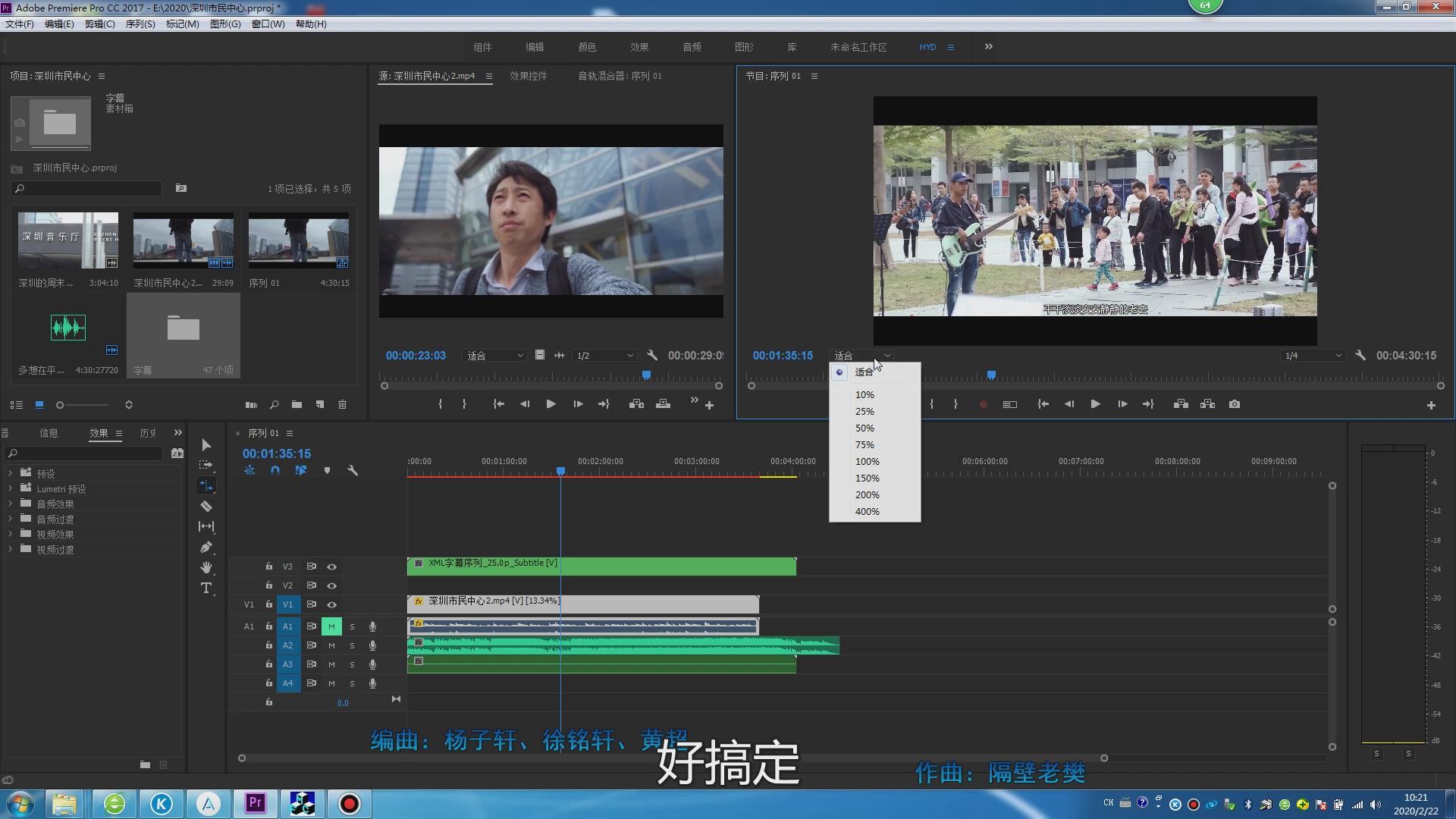Select the 序列 01 thumbnail in Project panel
1456x819 pixels.
(299, 240)
